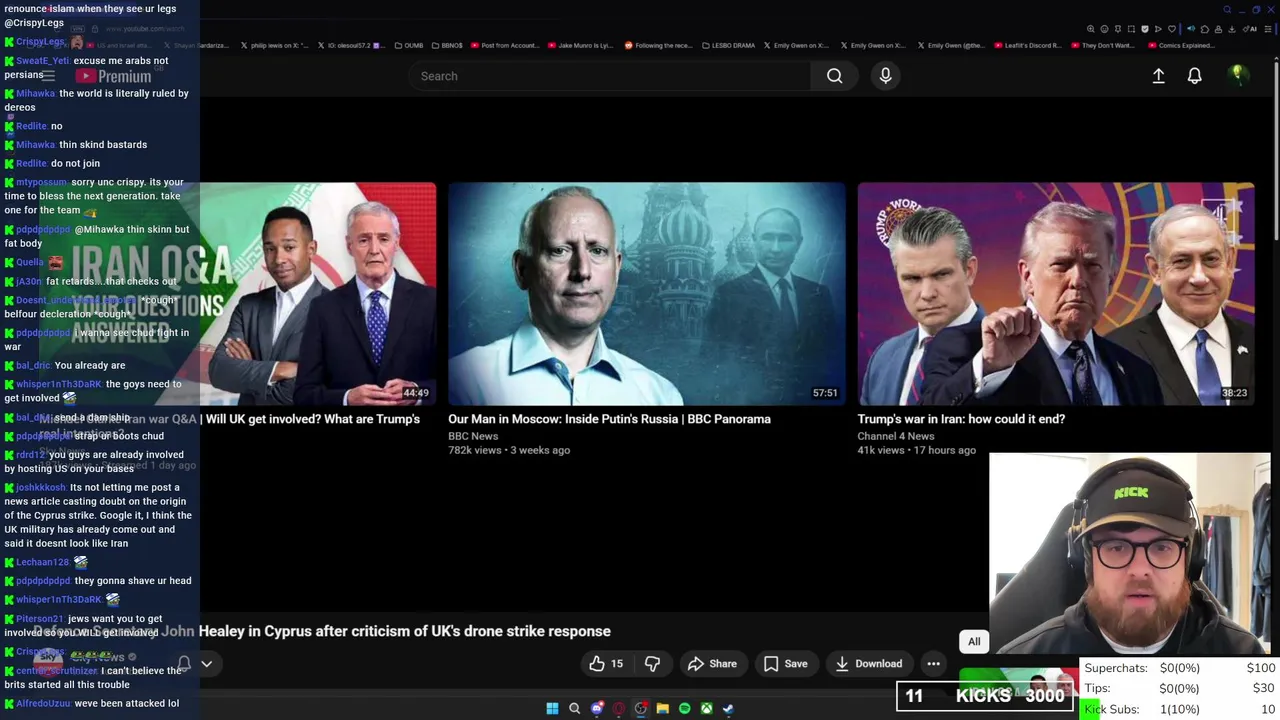Click the 38:23 duration badge
Screen dimensions: 1280x720
tap(1234, 393)
